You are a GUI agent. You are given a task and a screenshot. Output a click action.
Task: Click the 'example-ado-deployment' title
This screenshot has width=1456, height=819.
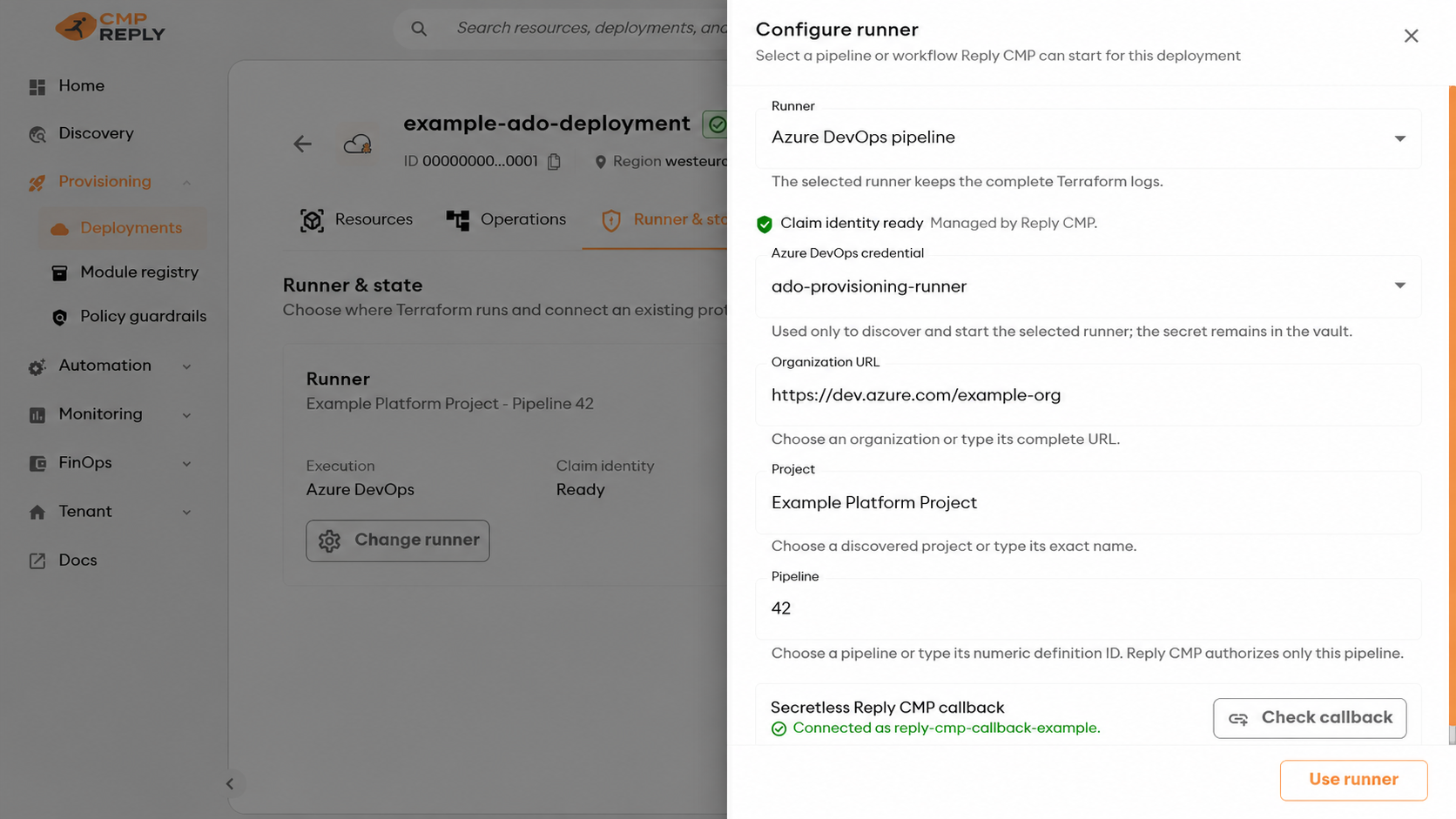click(x=547, y=124)
